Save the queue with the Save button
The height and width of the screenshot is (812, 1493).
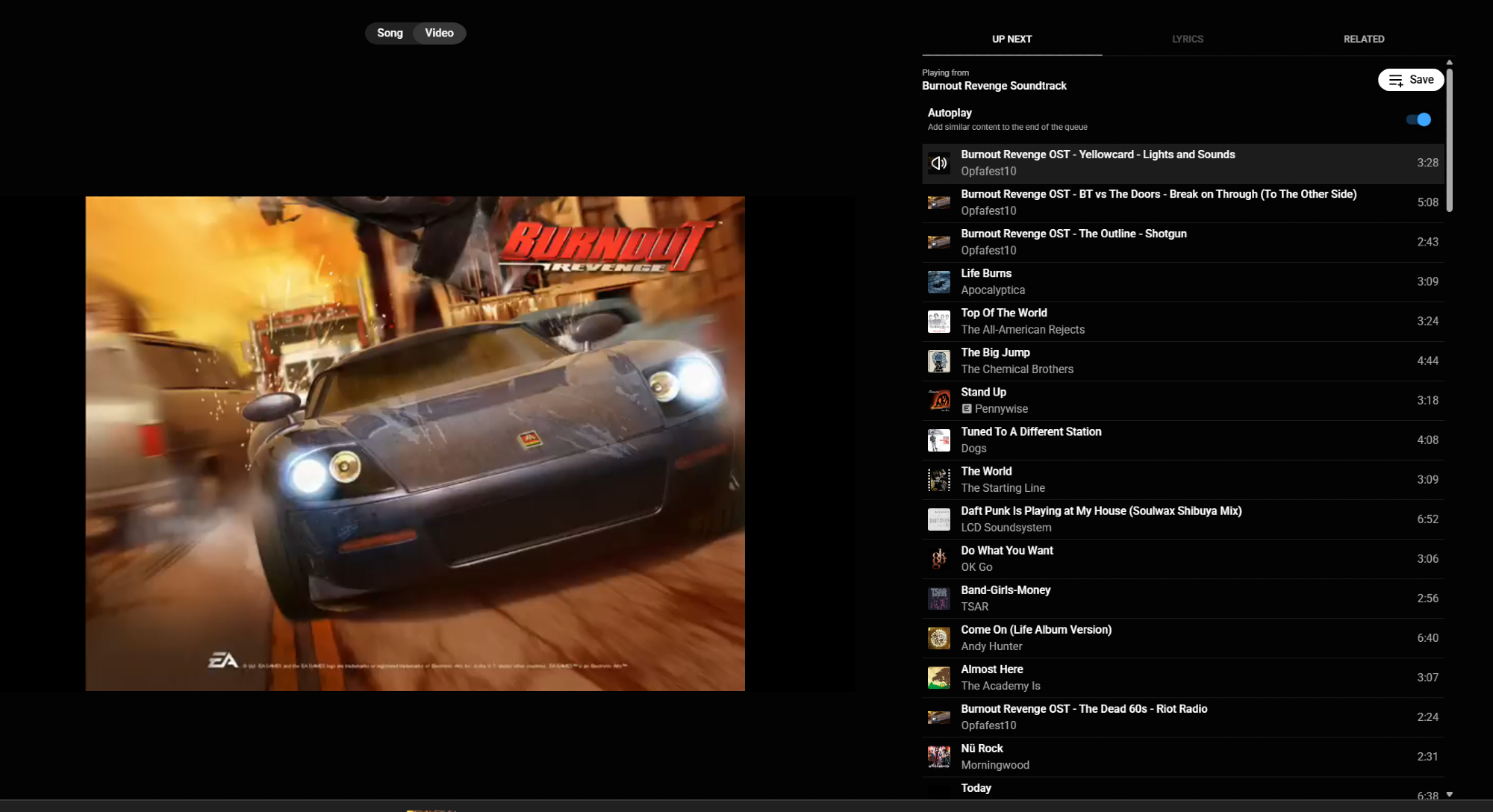point(1410,80)
